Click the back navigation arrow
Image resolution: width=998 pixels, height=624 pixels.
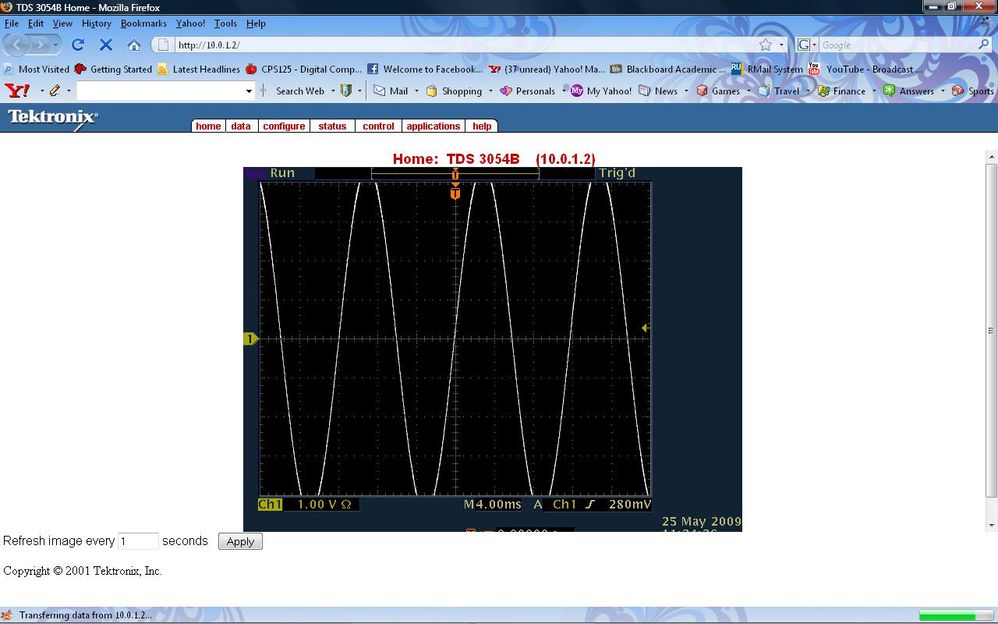[x=17, y=45]
